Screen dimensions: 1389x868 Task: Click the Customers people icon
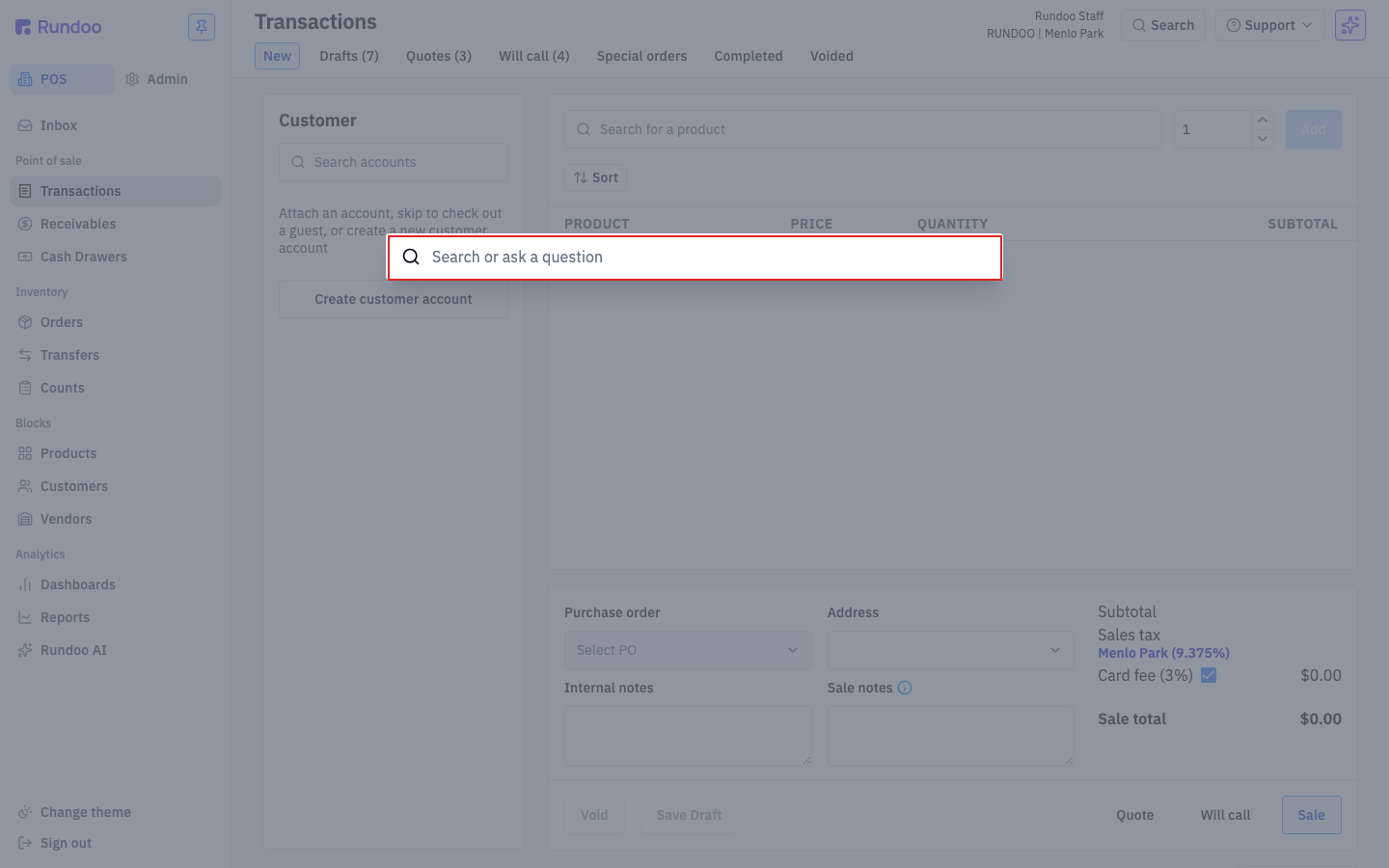coord(25,486)
